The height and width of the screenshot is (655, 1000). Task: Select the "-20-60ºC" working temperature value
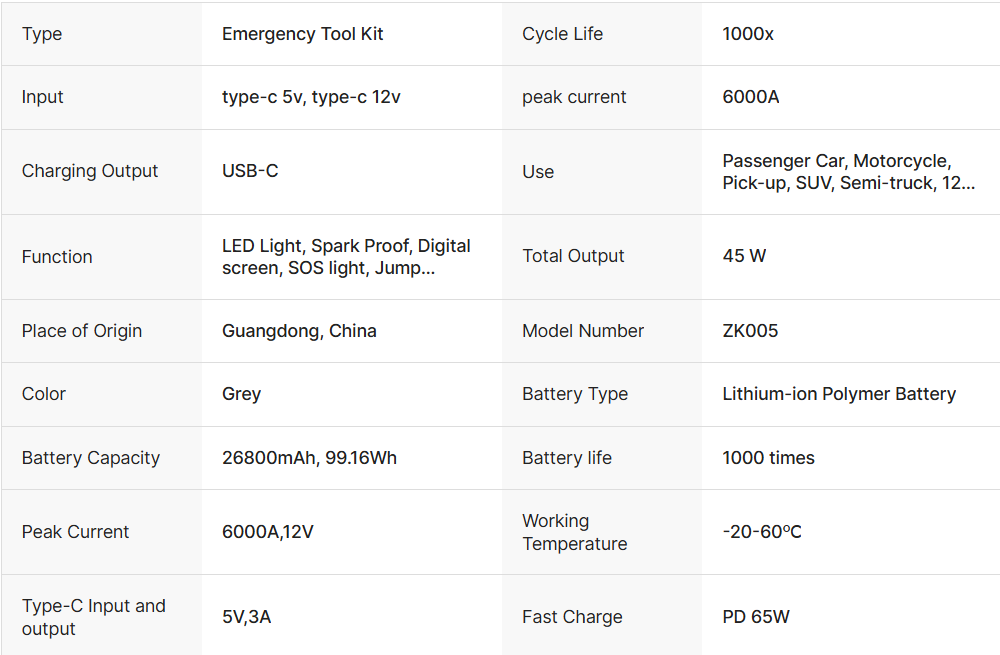tap(762, 532)
